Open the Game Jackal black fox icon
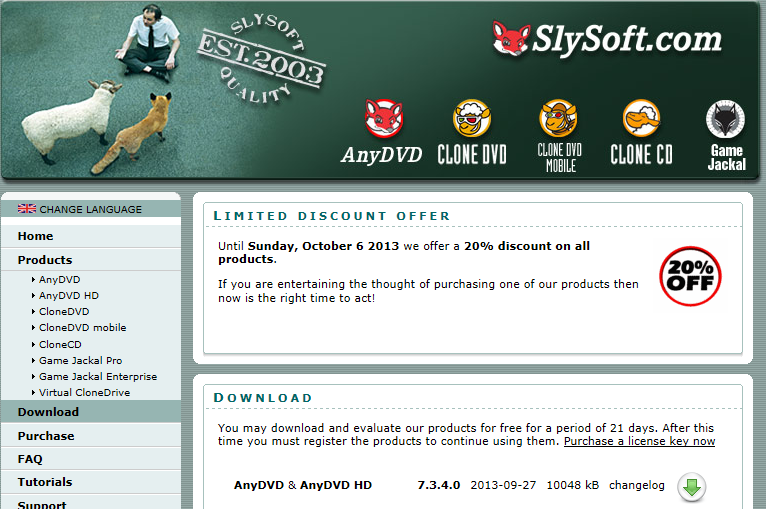 [725, 119]
